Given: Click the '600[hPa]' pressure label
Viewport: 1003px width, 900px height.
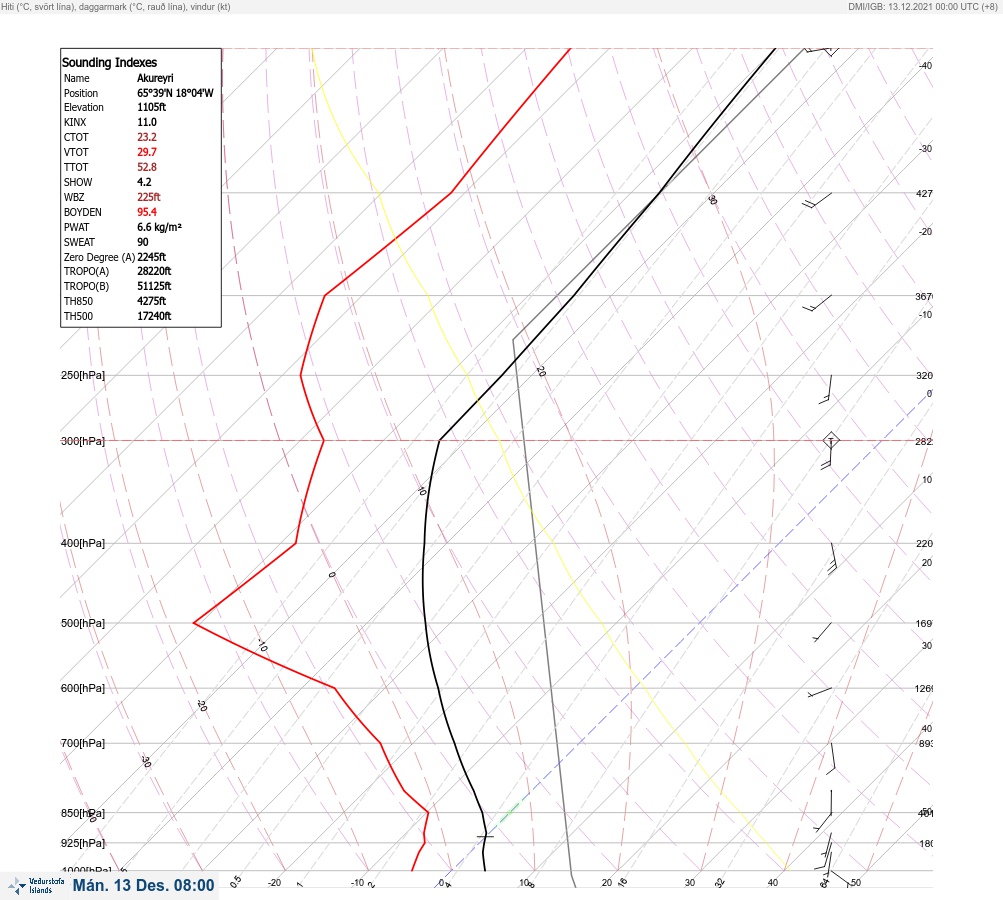Looking at the screenshot, I should tap(83, 688).
